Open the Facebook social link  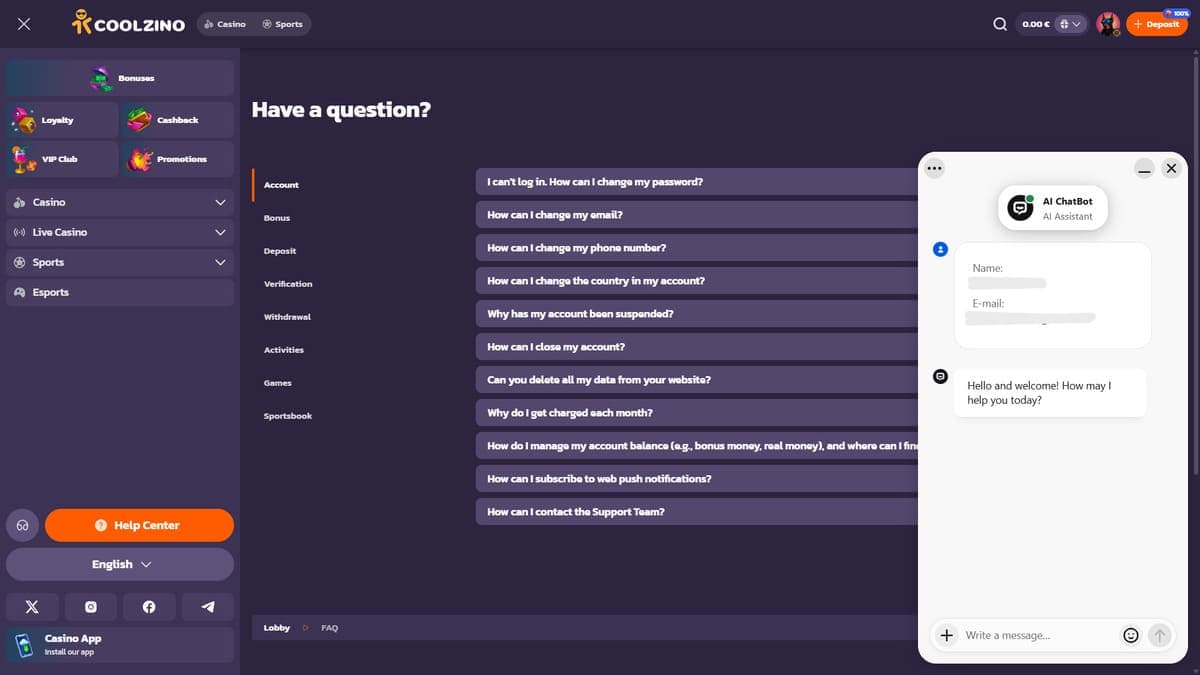pyautogui.click(x=149, y=607)
